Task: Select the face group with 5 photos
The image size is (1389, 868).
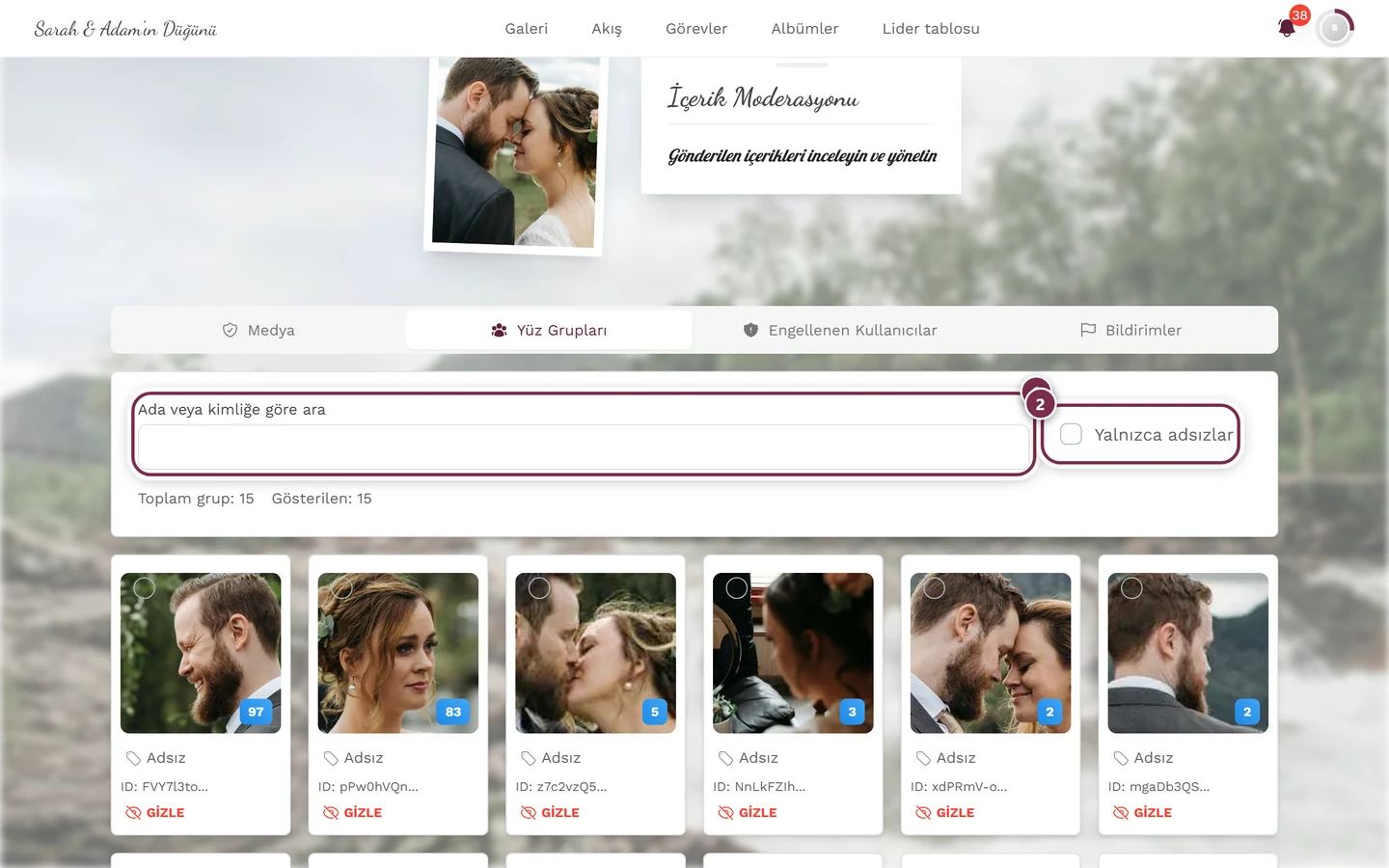Action: [x=539, y=588]
